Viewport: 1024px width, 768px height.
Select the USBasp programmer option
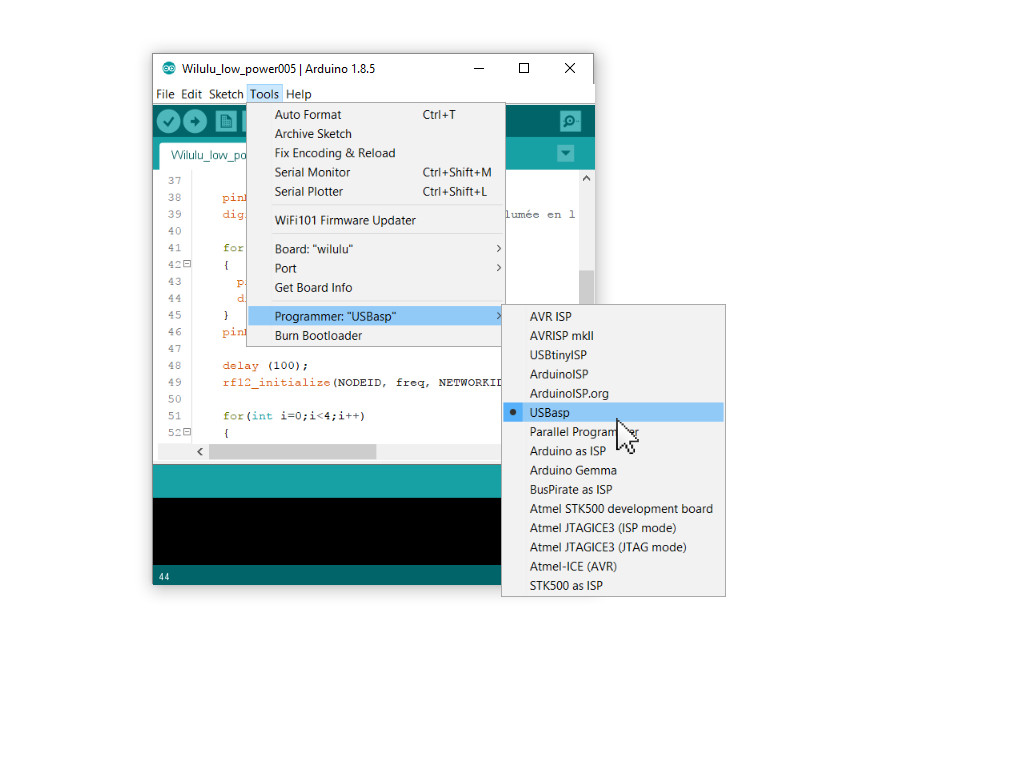tap(613, 413)
